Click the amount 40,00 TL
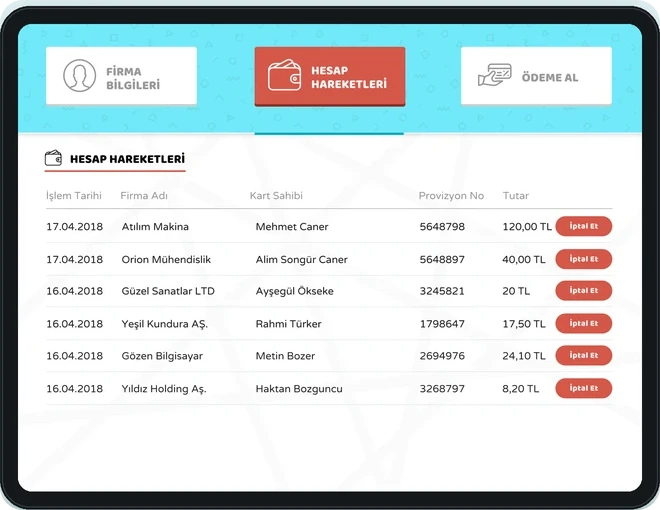 (x=524, y=260)
